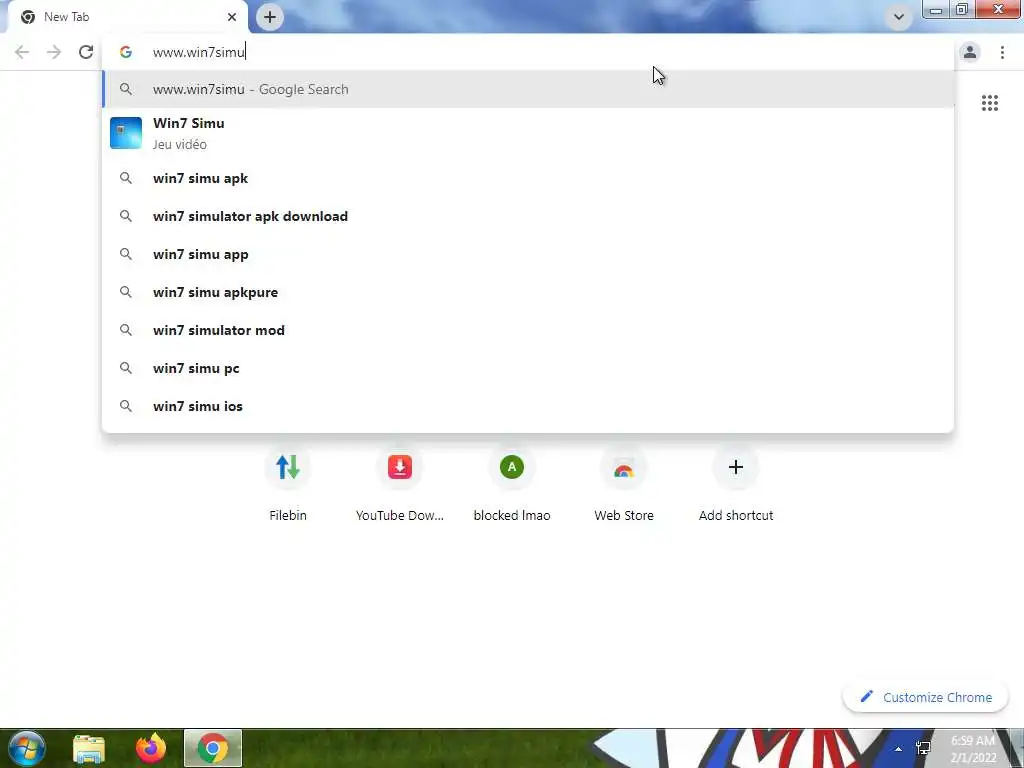Choose 'win7 simu ios' suggestion

tap(528, 406)
